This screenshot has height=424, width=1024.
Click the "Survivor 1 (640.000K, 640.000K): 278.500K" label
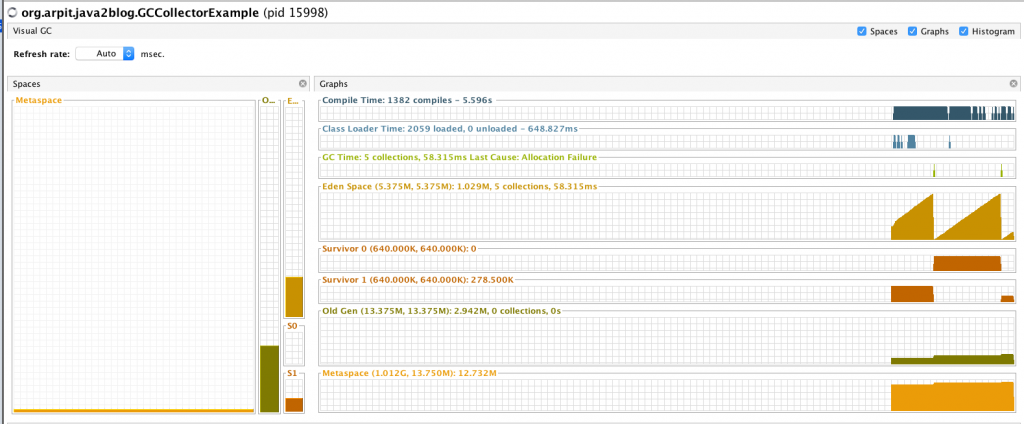418,280
